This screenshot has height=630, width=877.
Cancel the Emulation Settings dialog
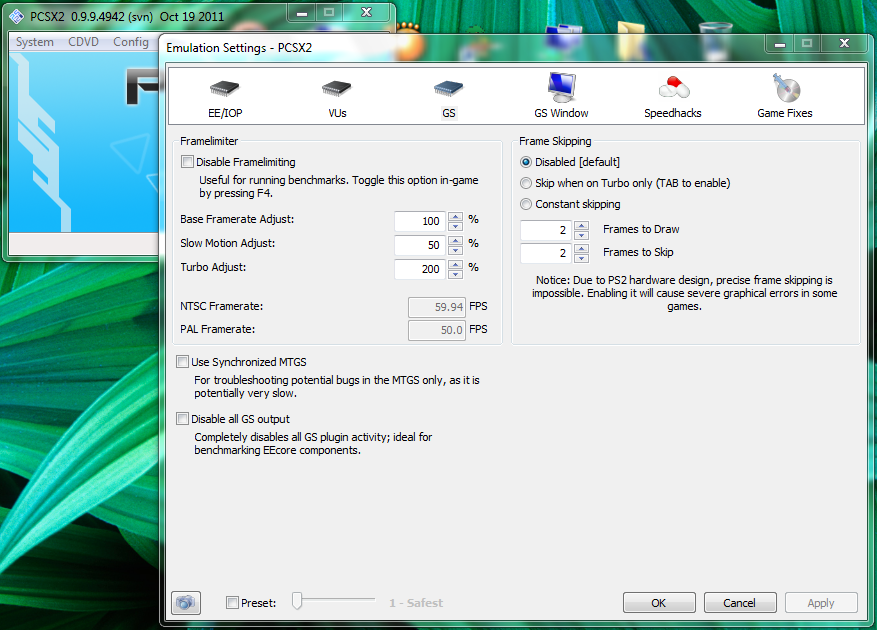point(740,602)
